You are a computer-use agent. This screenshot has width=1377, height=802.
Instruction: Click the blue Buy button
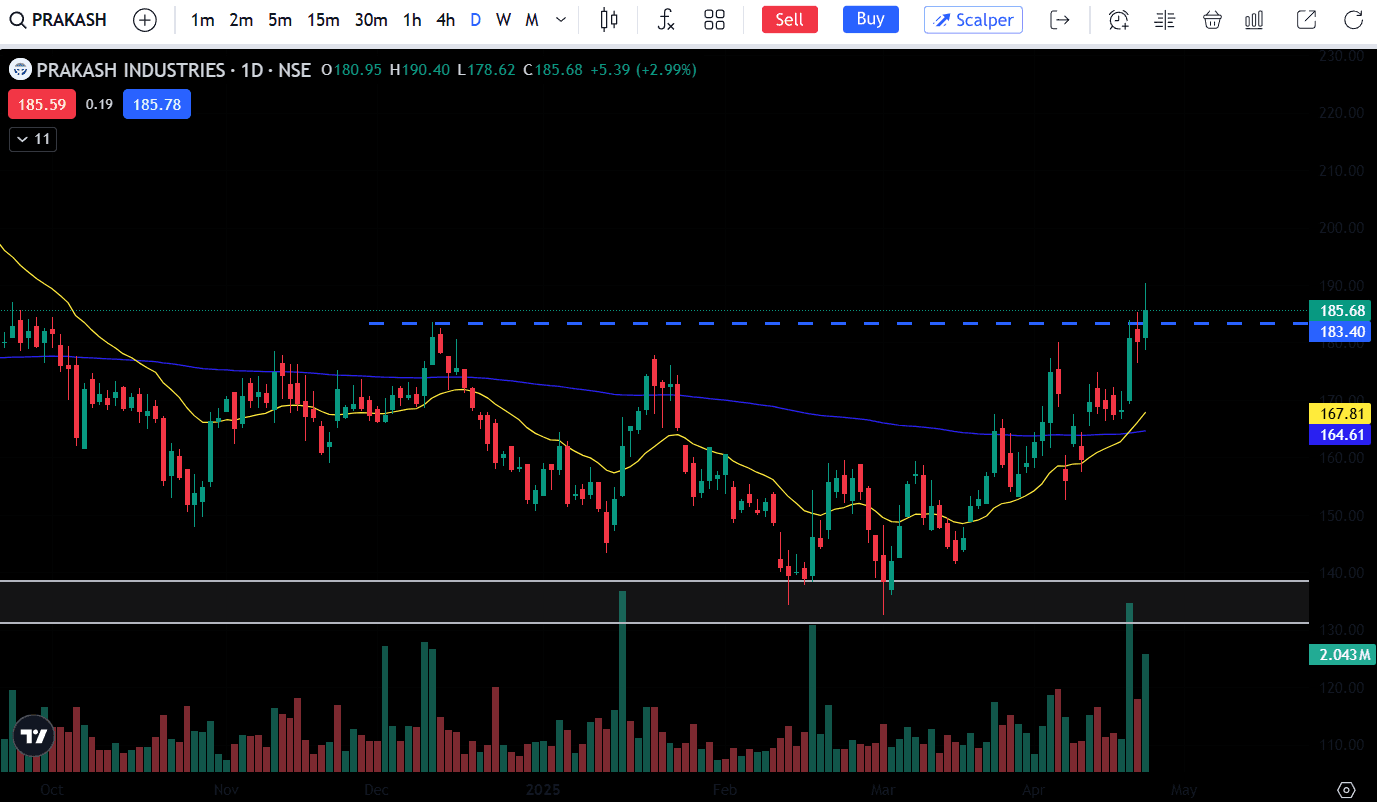pos(870,20)
